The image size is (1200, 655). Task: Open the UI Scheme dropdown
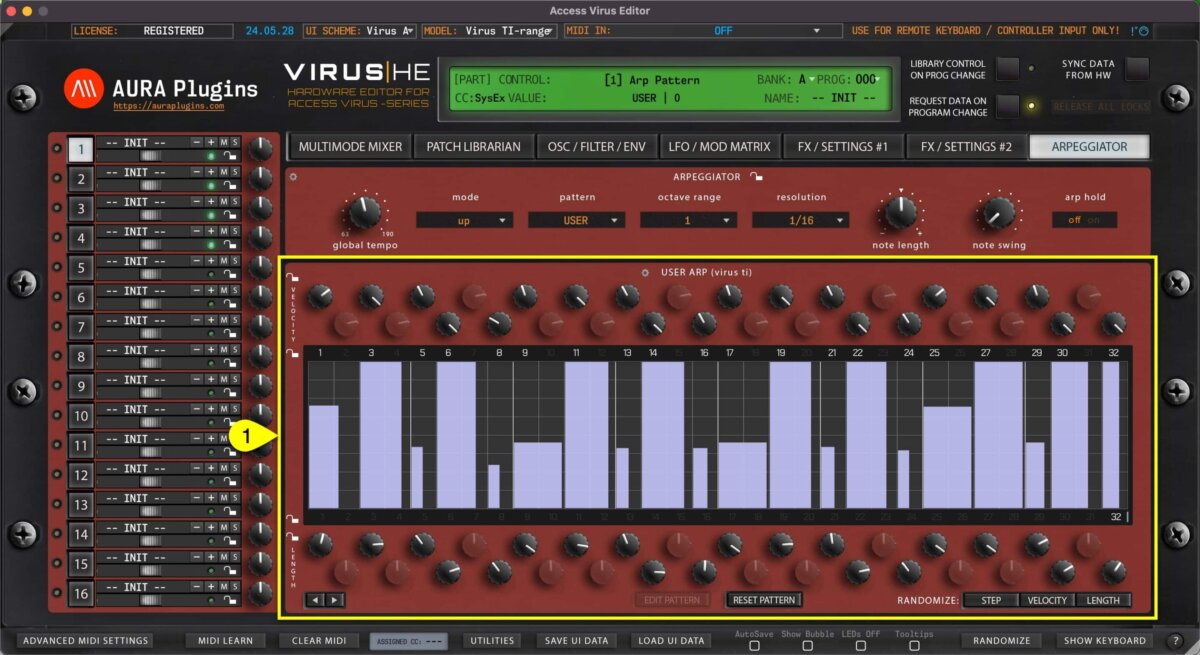coord(360,31)
